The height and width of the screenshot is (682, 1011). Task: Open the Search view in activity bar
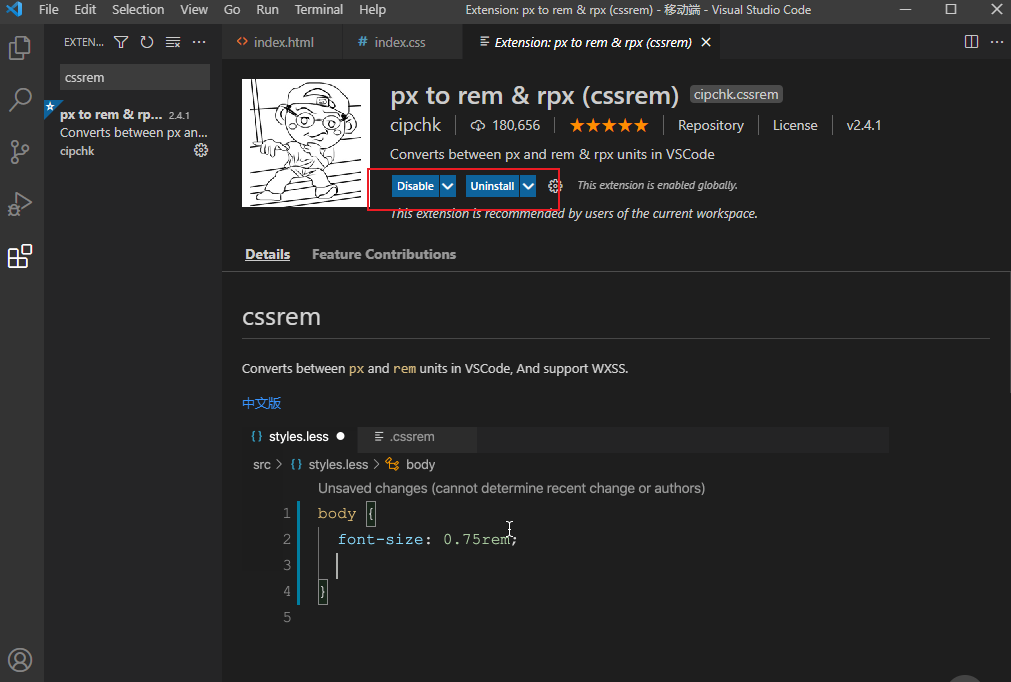[x=20, y=100]
